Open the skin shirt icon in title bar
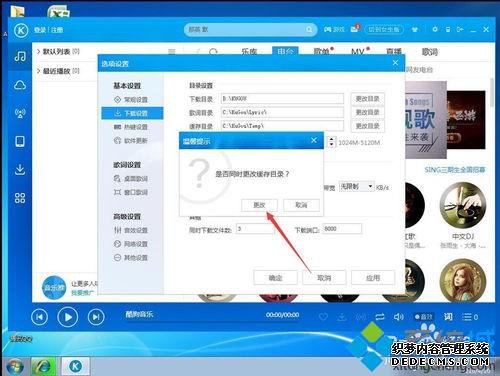 click(415, 30)
